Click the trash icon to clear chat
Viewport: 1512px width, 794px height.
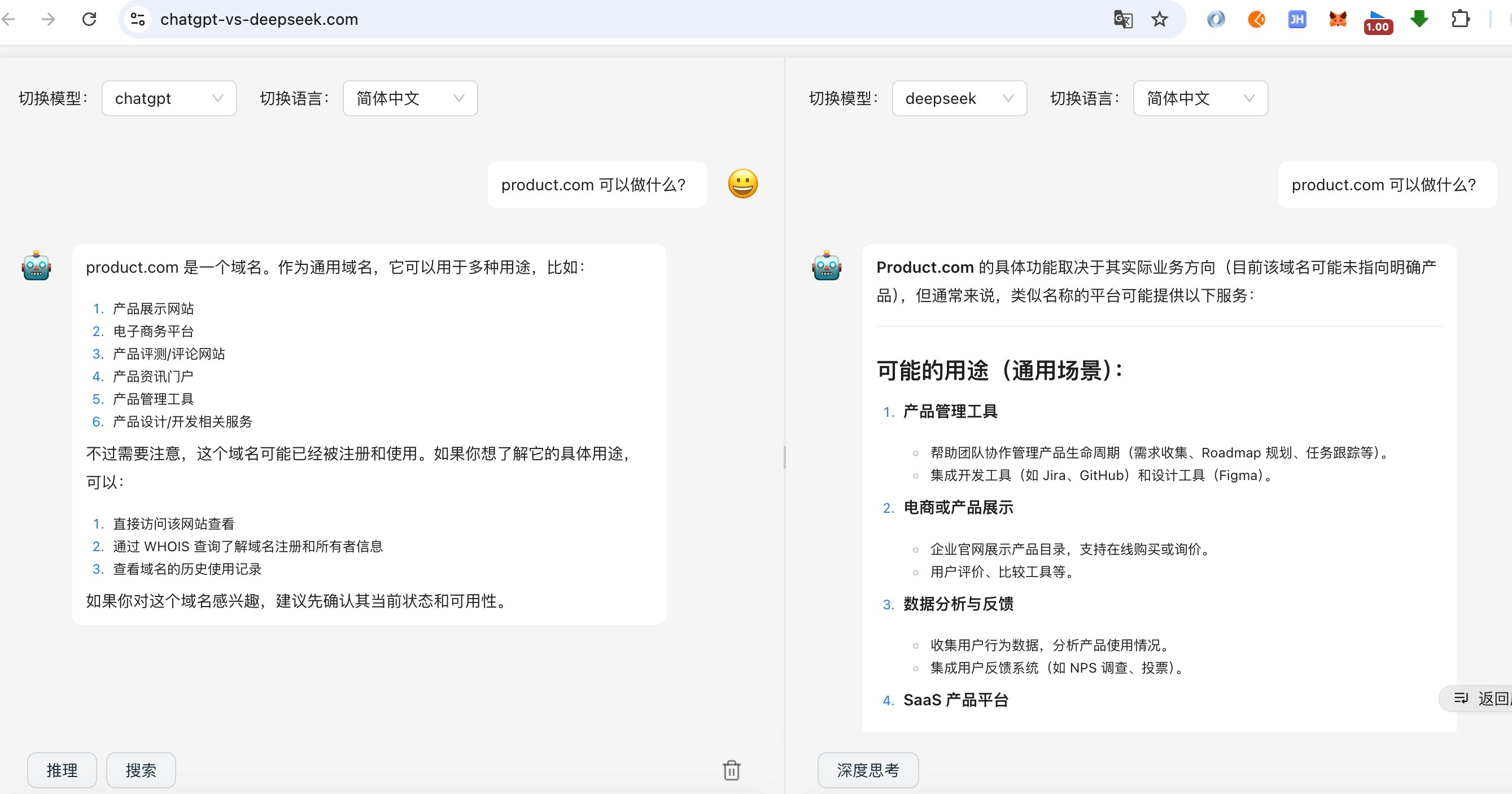(x=731, y=770)
